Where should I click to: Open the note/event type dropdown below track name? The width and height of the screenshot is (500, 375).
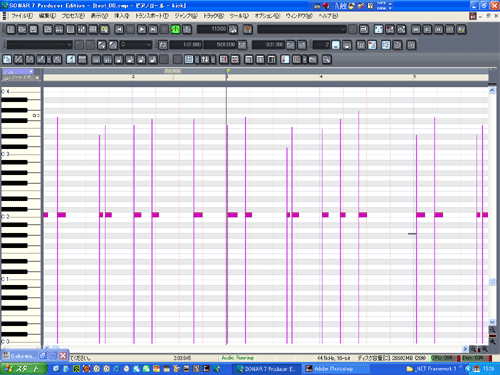tap(21, 78)
